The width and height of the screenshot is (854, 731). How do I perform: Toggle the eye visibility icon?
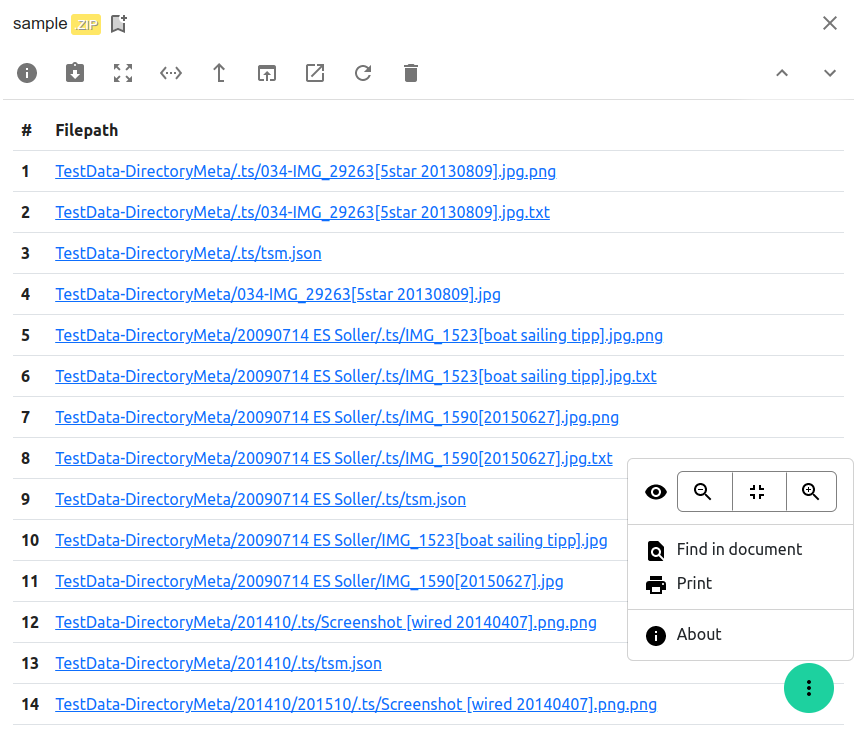click(655, 491)
